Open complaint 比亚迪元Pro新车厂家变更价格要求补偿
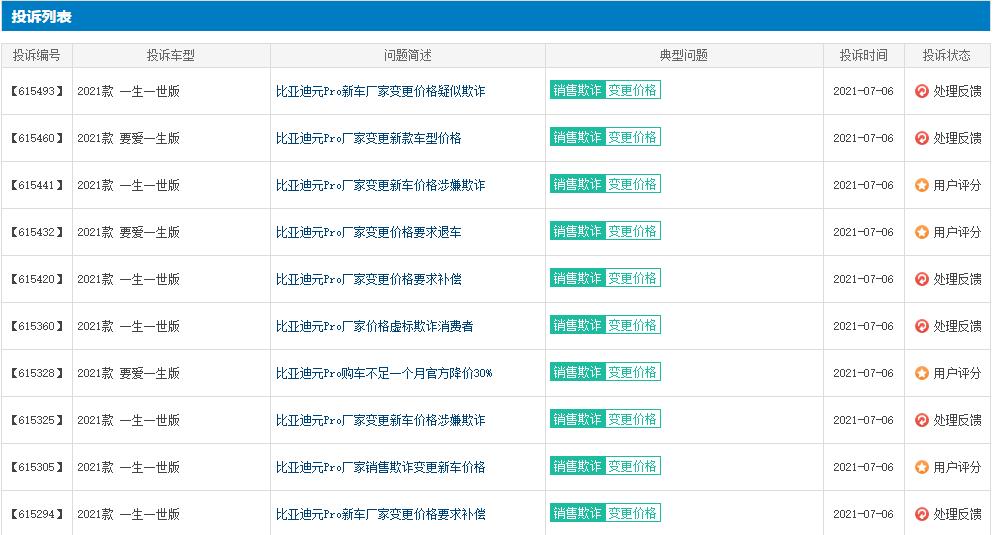 (381, 514)
